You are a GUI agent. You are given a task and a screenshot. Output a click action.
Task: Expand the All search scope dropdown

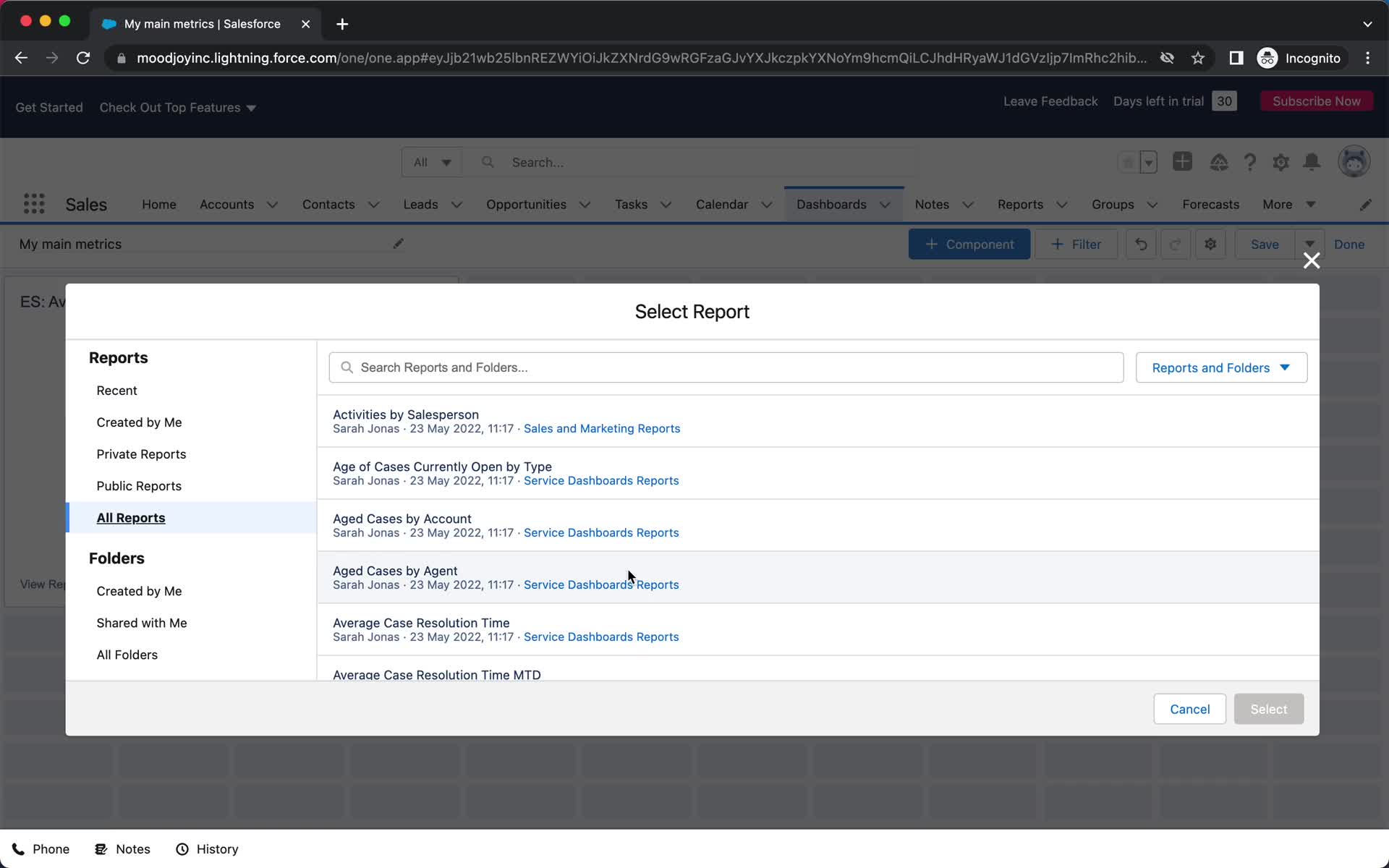click(432, 163)
